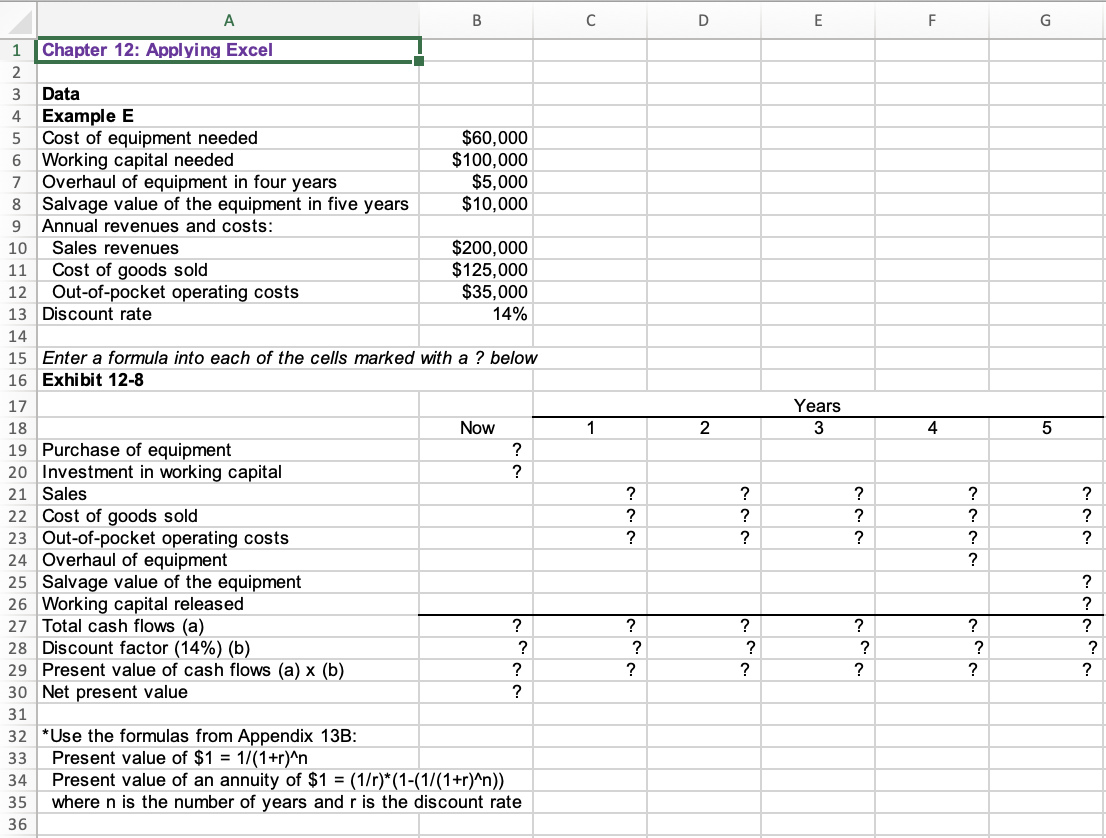The width and height of the screenshot is (1106, 838).
Task: Select the Sales revenues amount of $200,000
Action: click(477, 248)
